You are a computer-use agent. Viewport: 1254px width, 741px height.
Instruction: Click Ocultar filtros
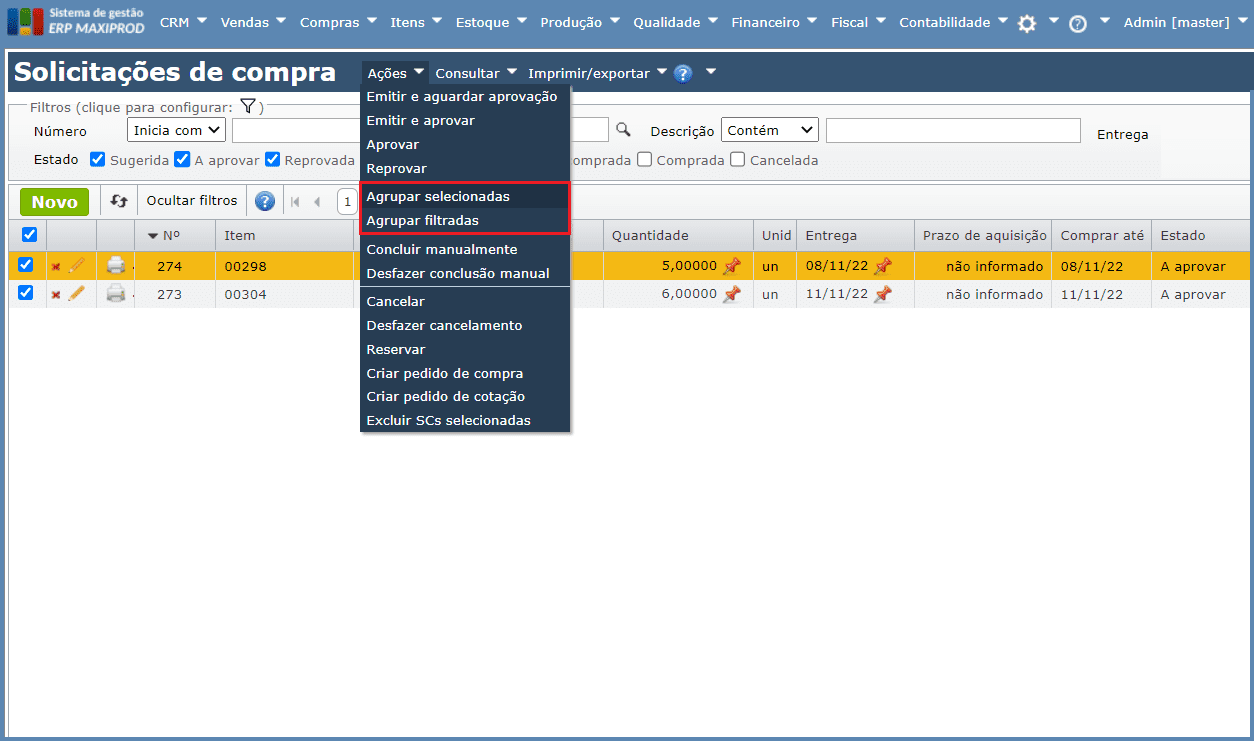192,201
